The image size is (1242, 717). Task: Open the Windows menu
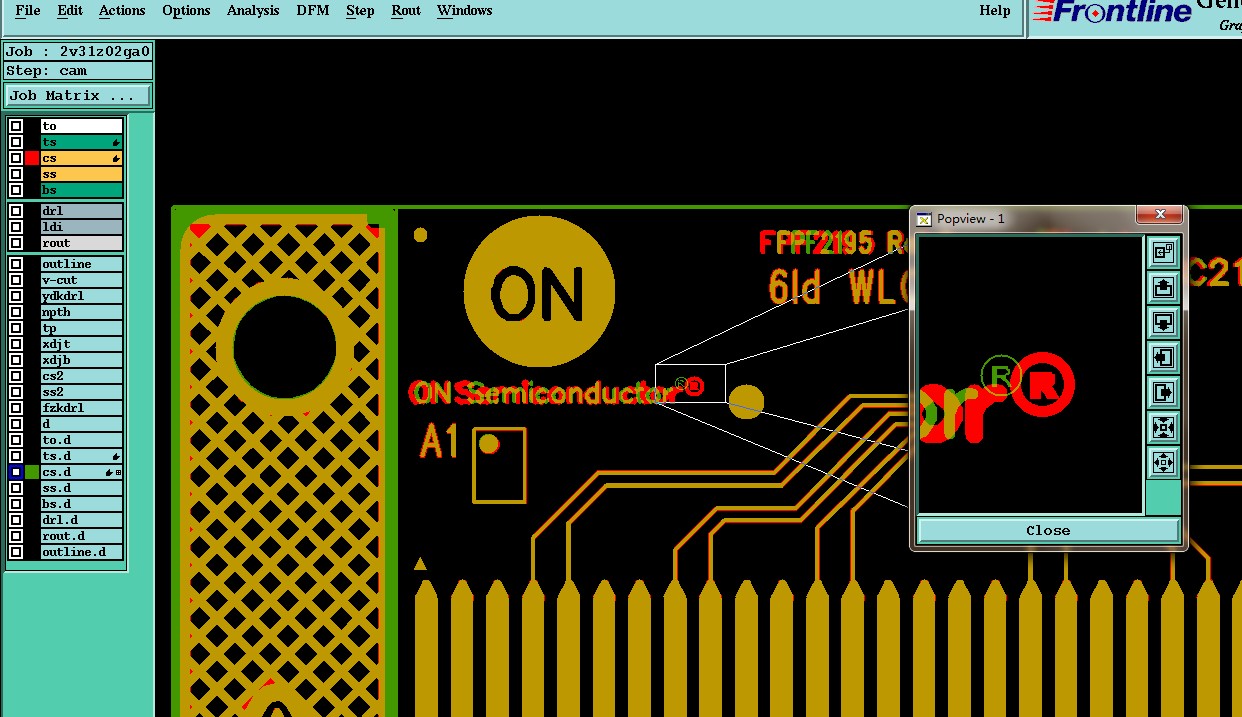(465, 11)
